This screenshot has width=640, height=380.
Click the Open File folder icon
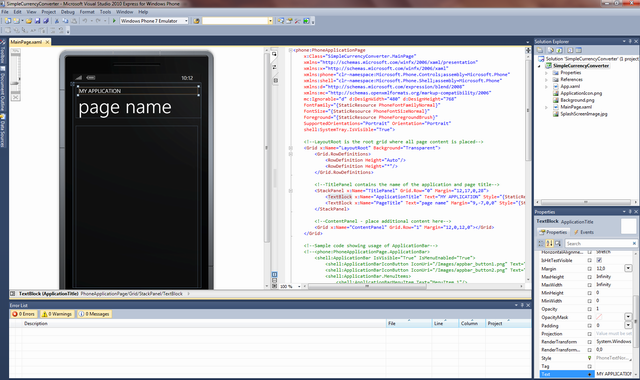[29, 21]
